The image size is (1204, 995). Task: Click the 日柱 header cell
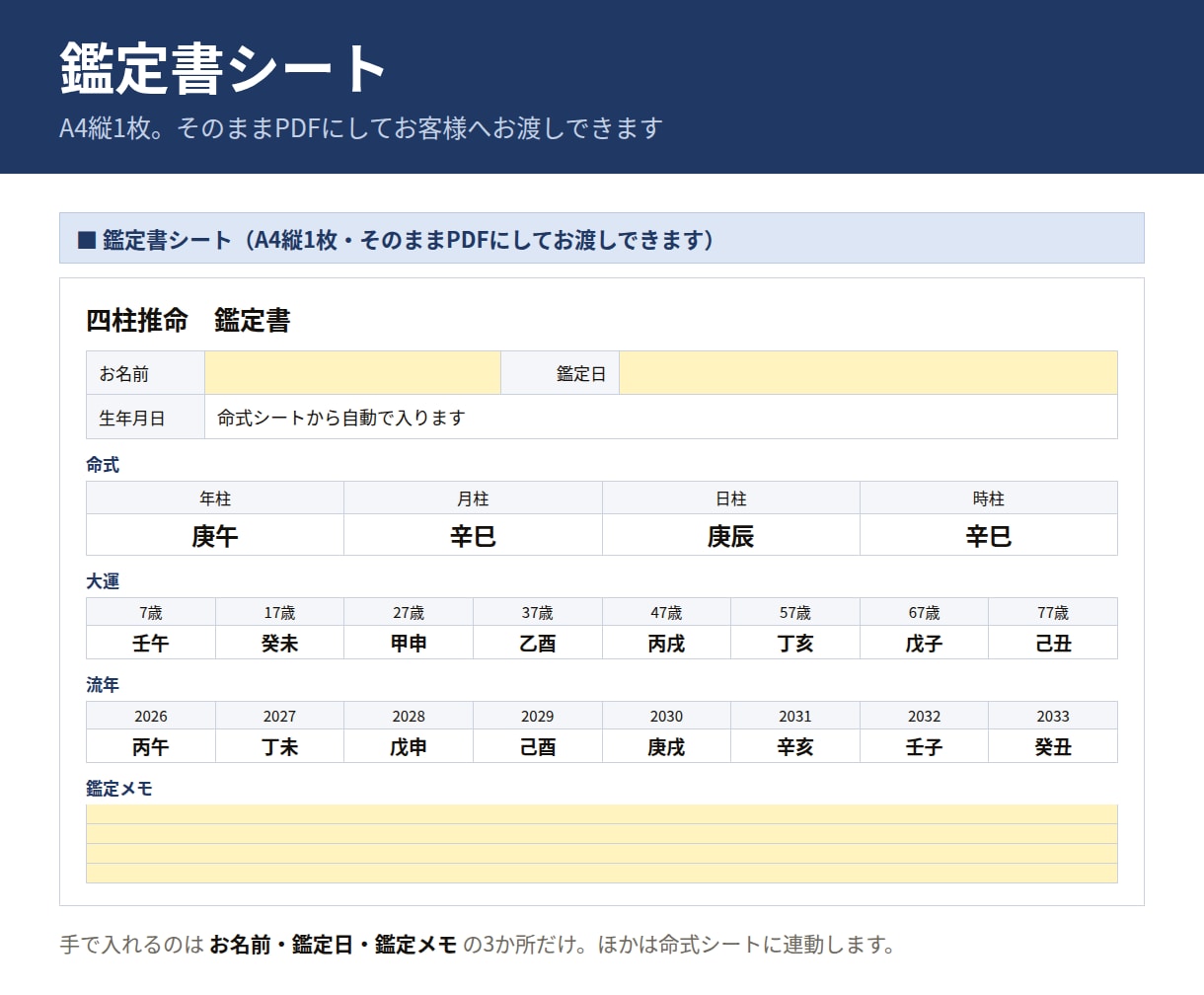click(731, 498)
